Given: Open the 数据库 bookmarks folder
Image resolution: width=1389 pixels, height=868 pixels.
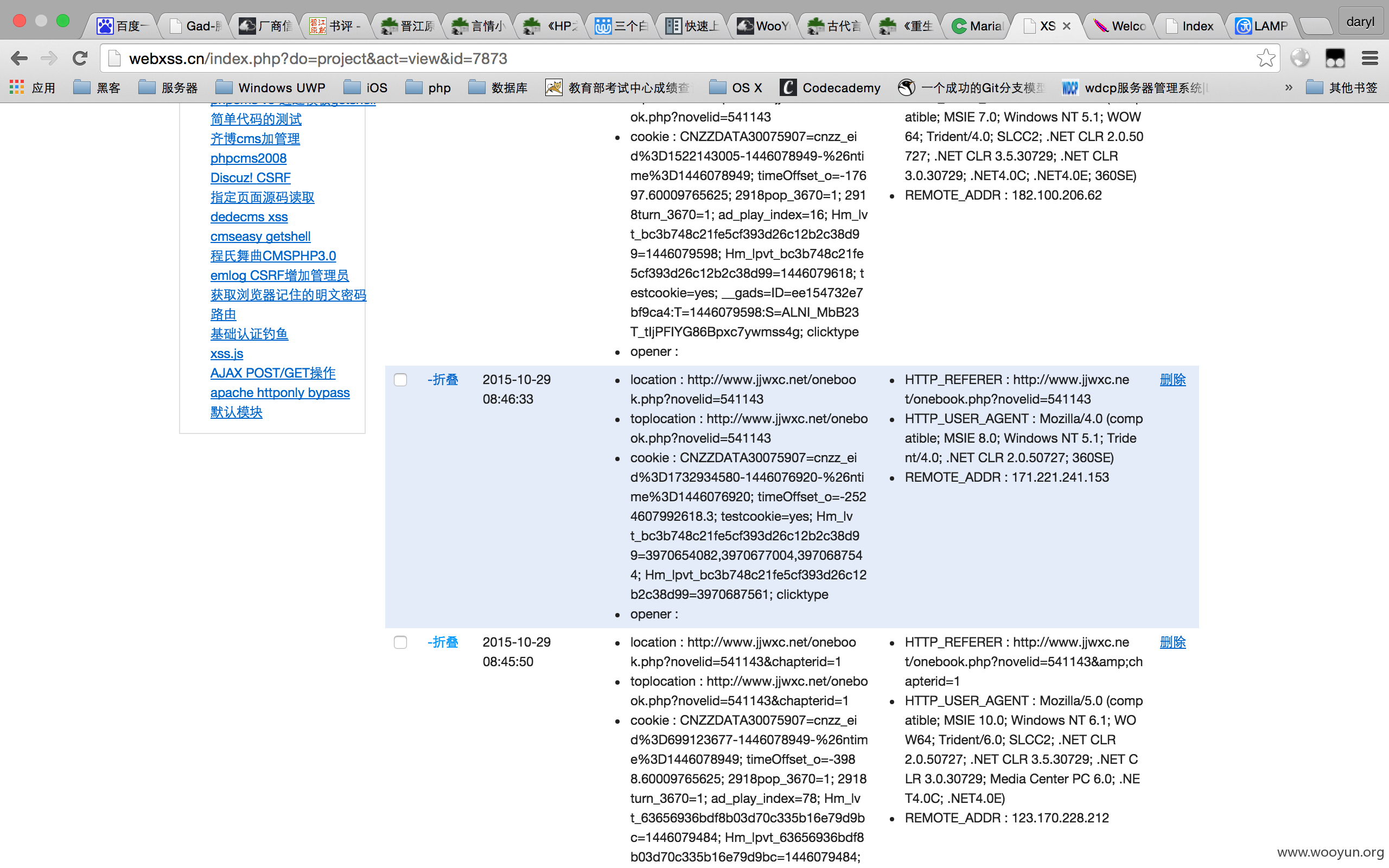Looking at the screenshot, I should point(498,88).
